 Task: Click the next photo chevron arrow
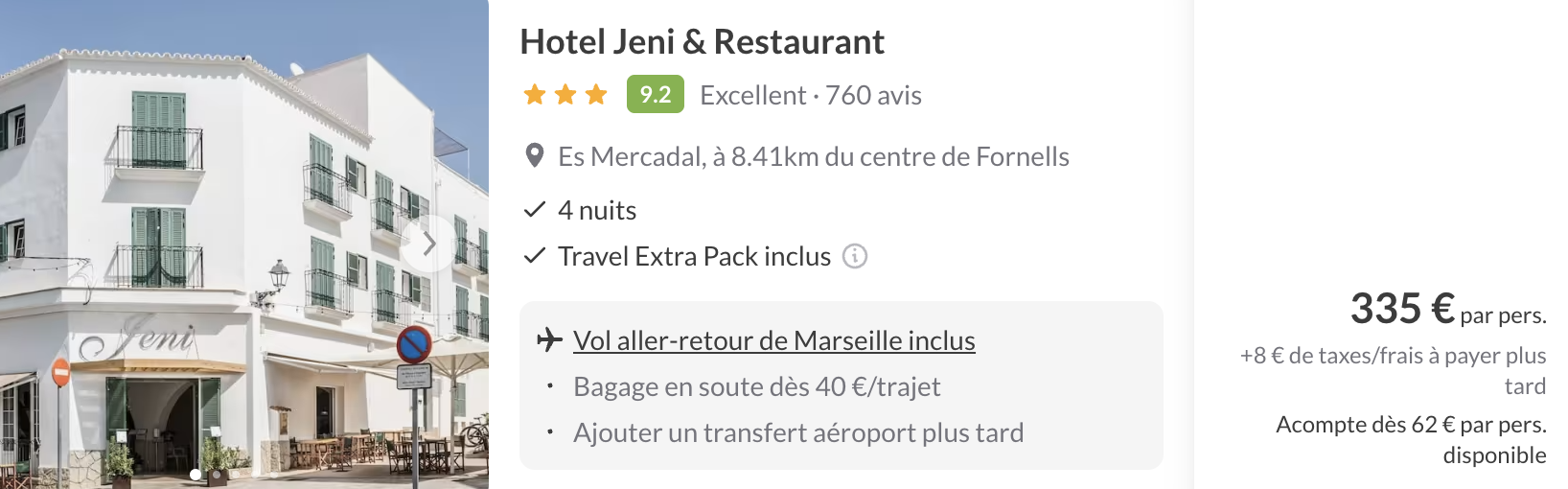428,244
